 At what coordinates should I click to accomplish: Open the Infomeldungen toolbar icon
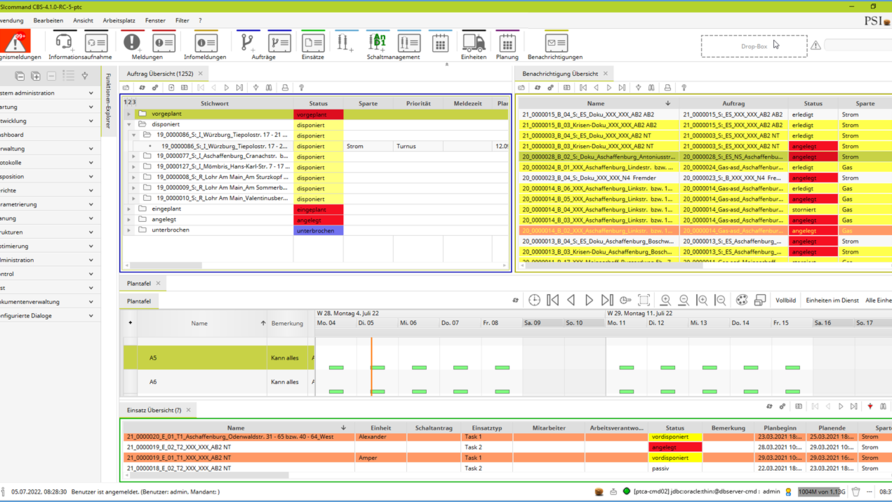pos(205,43)
